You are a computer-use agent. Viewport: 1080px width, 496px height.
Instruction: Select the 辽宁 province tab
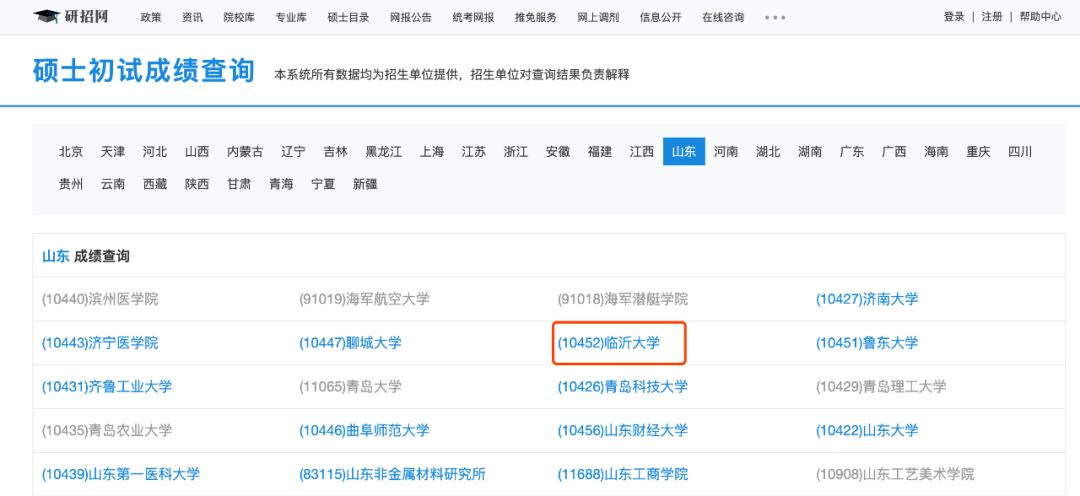pyautogui.click(x=293, y=152)
